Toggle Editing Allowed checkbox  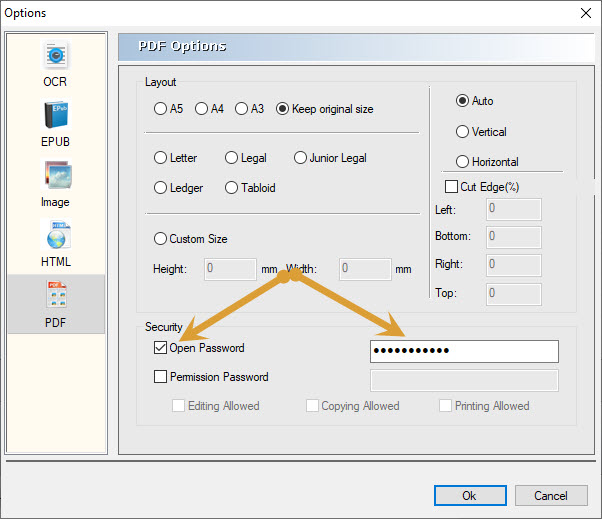pyautogui.click(x=178, y=406)
